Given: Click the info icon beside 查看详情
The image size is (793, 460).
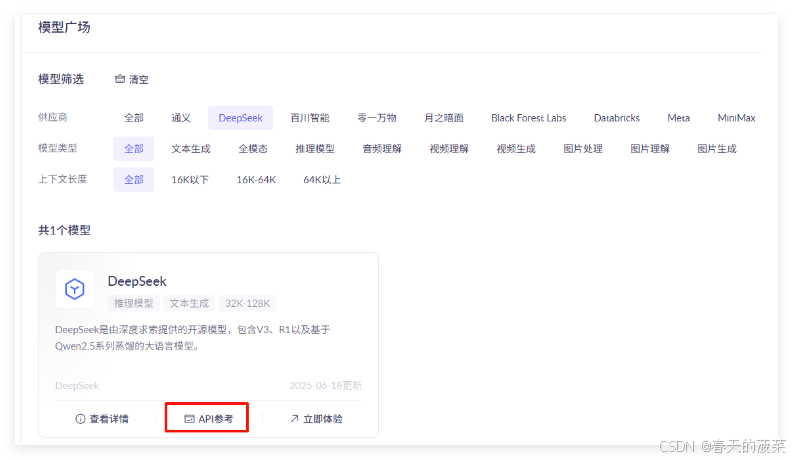Looking at the screenshot, I should pyautogui.click(x=80, y=419).
